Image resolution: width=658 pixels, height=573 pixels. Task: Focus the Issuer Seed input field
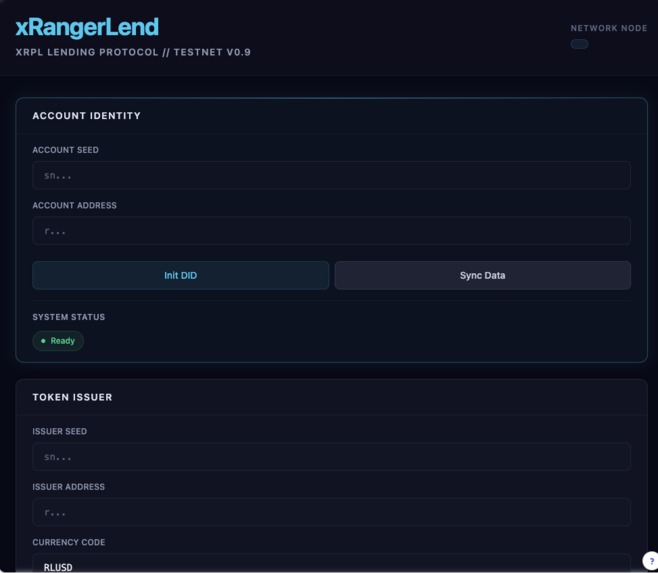[x=332, y=457]
